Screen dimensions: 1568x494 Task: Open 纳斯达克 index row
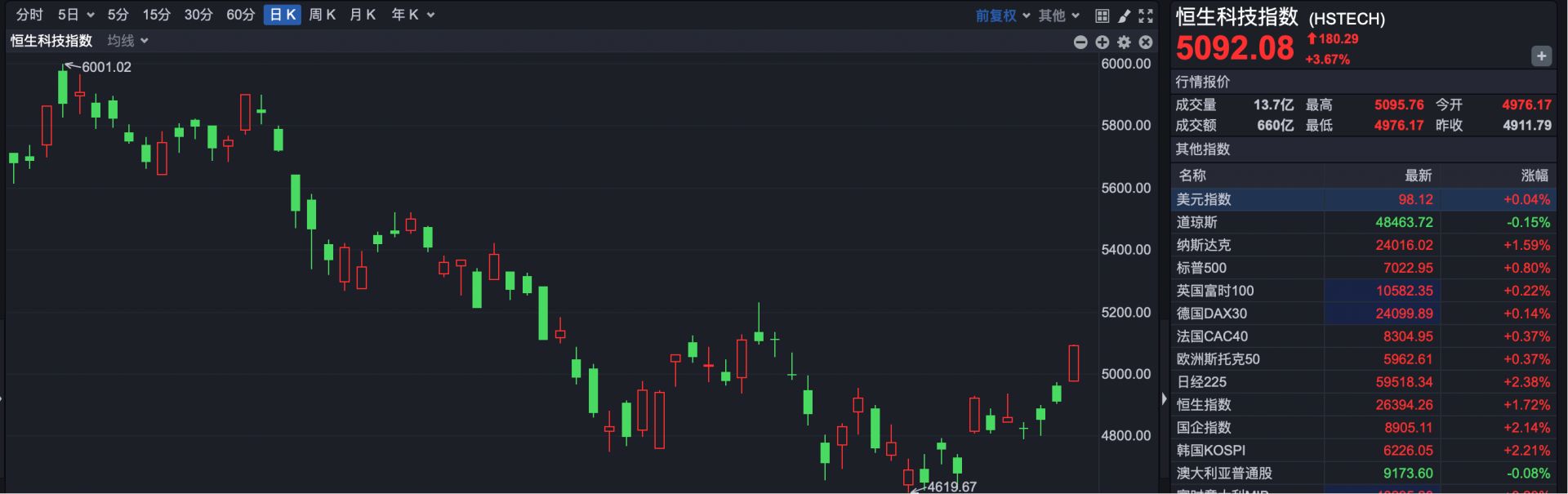point(1362,245)
